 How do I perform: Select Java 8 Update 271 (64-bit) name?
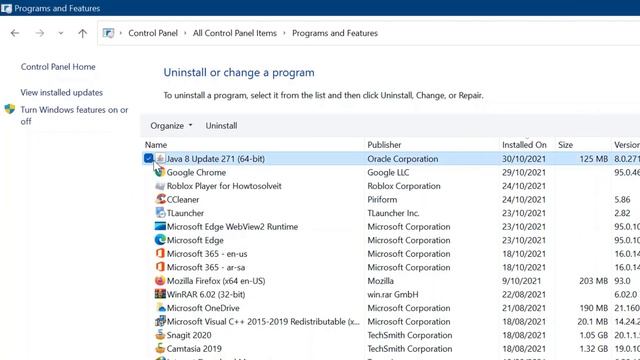coord(216,159)
